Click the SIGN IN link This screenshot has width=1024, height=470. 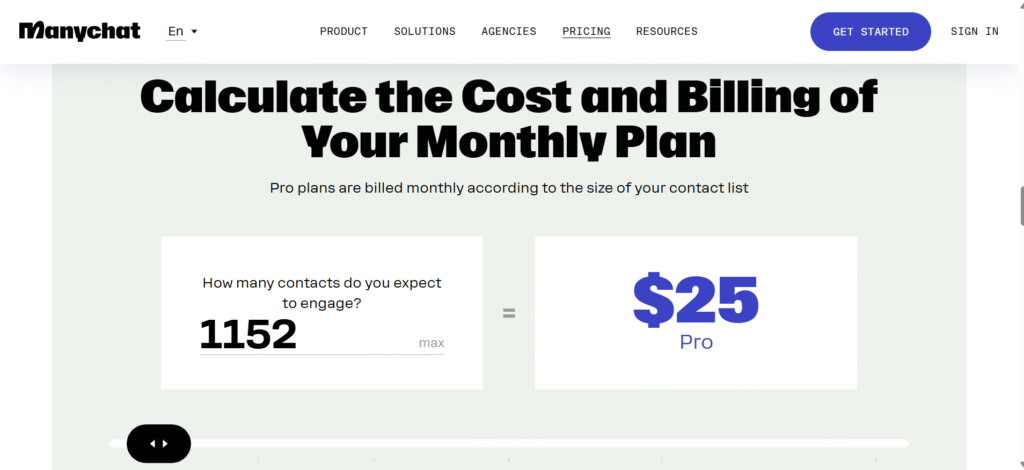pos(974,31)
